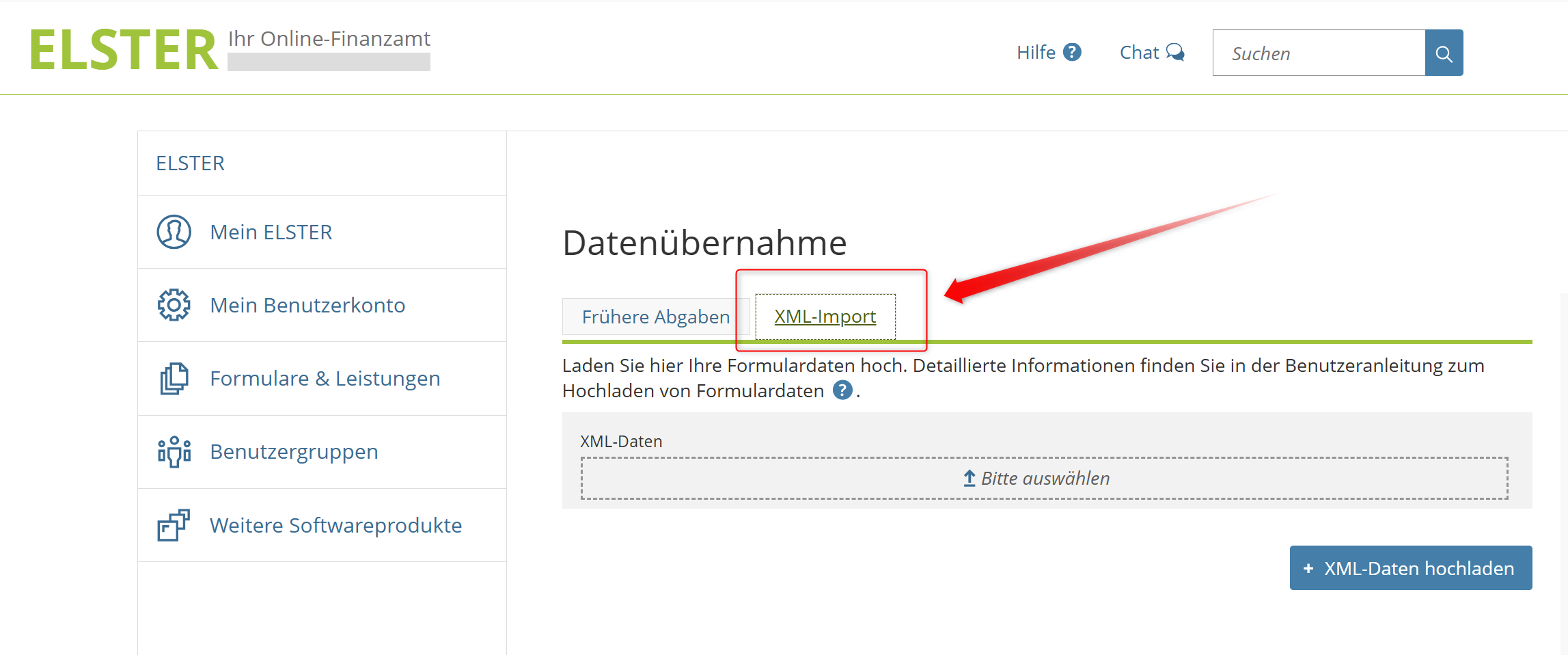Click the ELSTER sidebar heading link

190,163
